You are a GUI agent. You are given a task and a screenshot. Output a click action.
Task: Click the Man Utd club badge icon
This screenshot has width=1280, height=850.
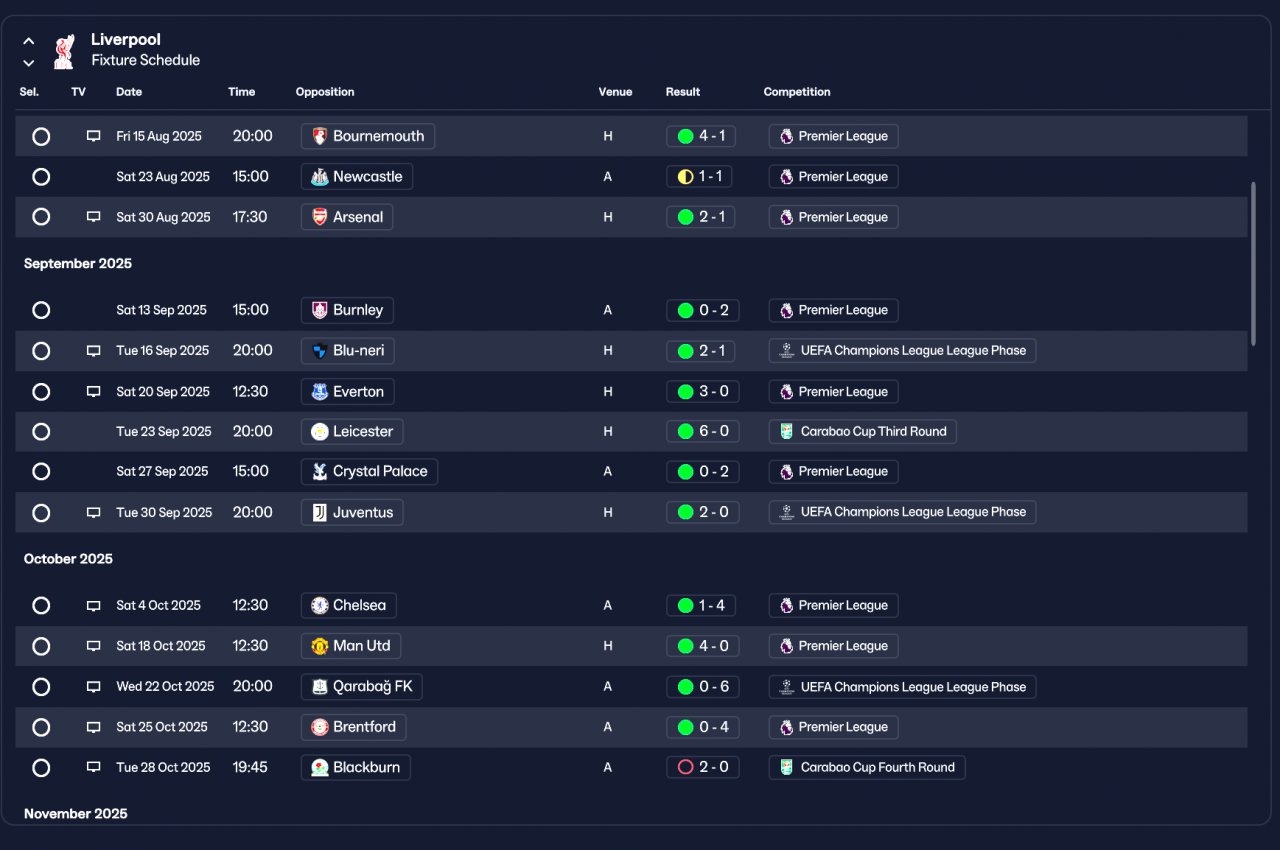point(320,646)
